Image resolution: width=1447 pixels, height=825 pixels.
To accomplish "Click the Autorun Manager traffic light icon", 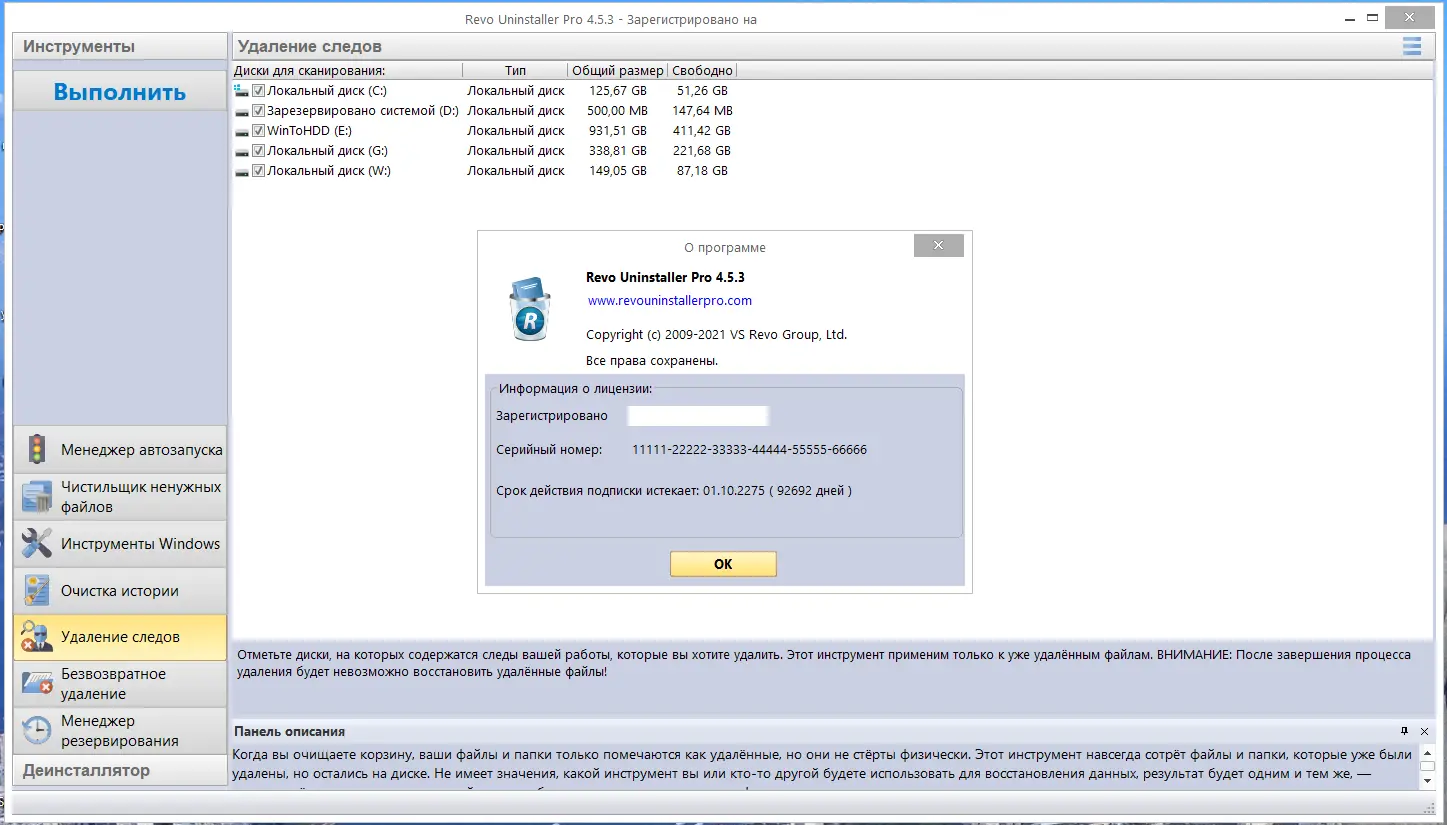I will tap(37, 450).
